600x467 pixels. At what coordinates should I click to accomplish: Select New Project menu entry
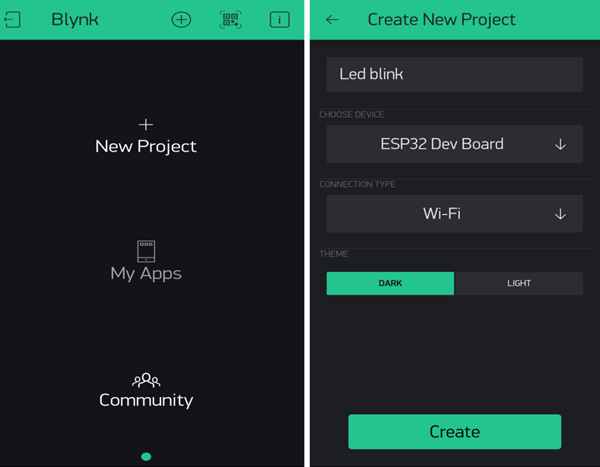(x=146, y=146)
